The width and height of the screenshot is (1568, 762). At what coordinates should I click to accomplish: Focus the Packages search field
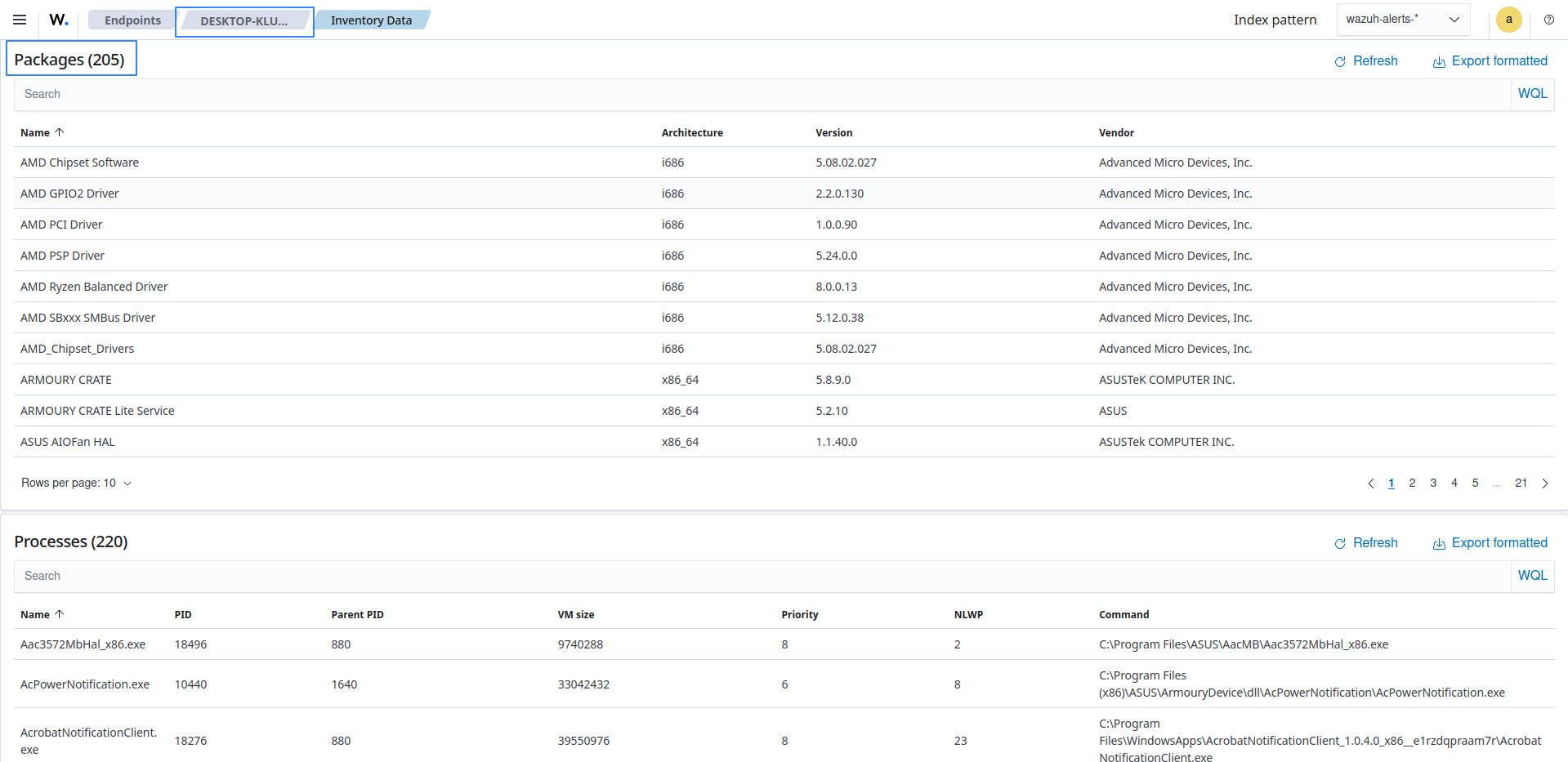[x=762, y=94]
